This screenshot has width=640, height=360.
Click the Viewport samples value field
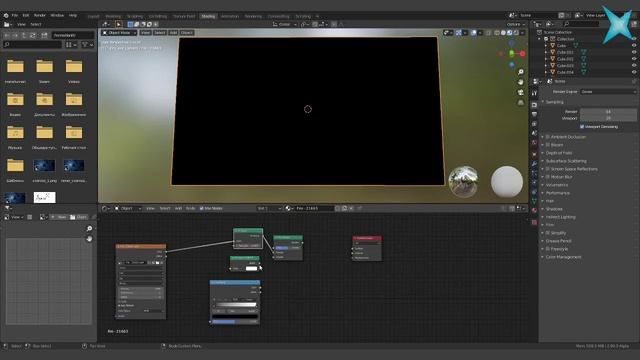(x=609, y=118)
